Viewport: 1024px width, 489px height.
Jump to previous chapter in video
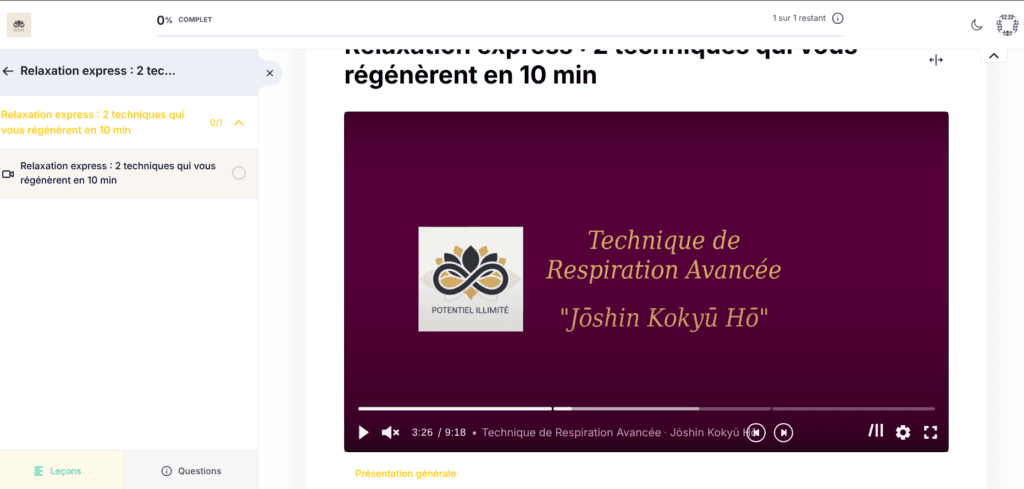point(756,432)
